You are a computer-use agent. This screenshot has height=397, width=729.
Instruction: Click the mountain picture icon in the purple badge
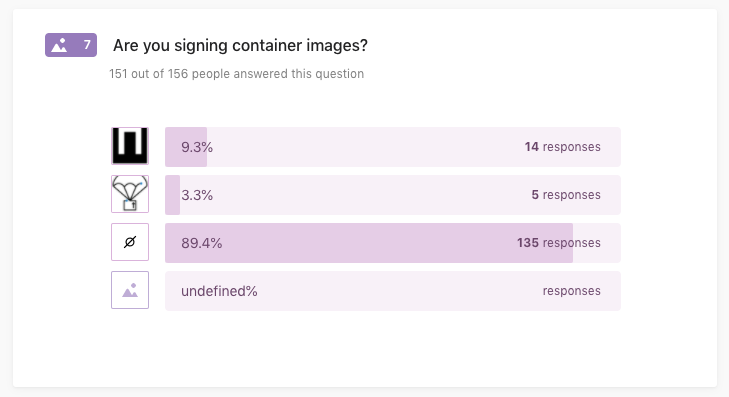click(60, 45)
